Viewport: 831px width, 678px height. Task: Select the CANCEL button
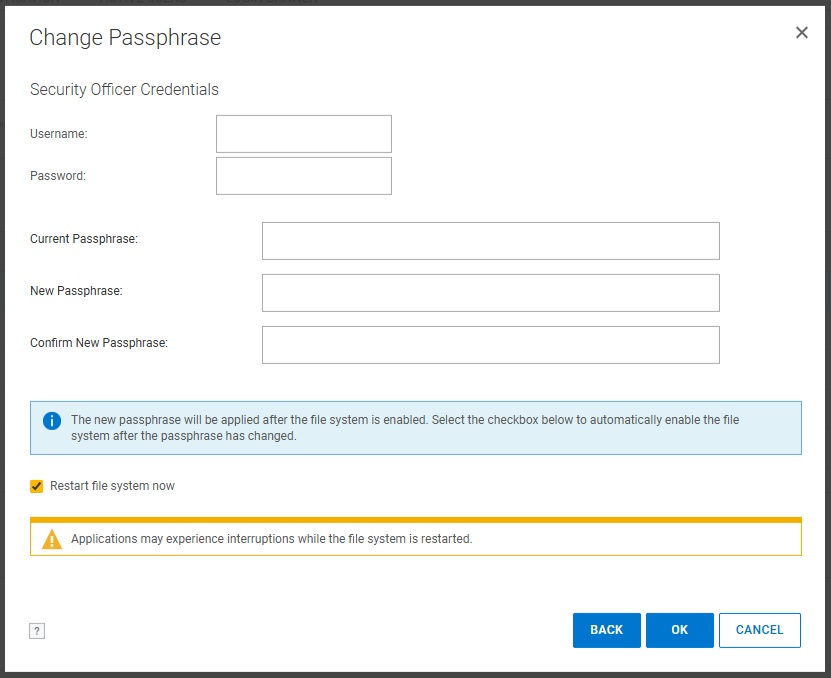pyautogui.click(x=759, y=630)
